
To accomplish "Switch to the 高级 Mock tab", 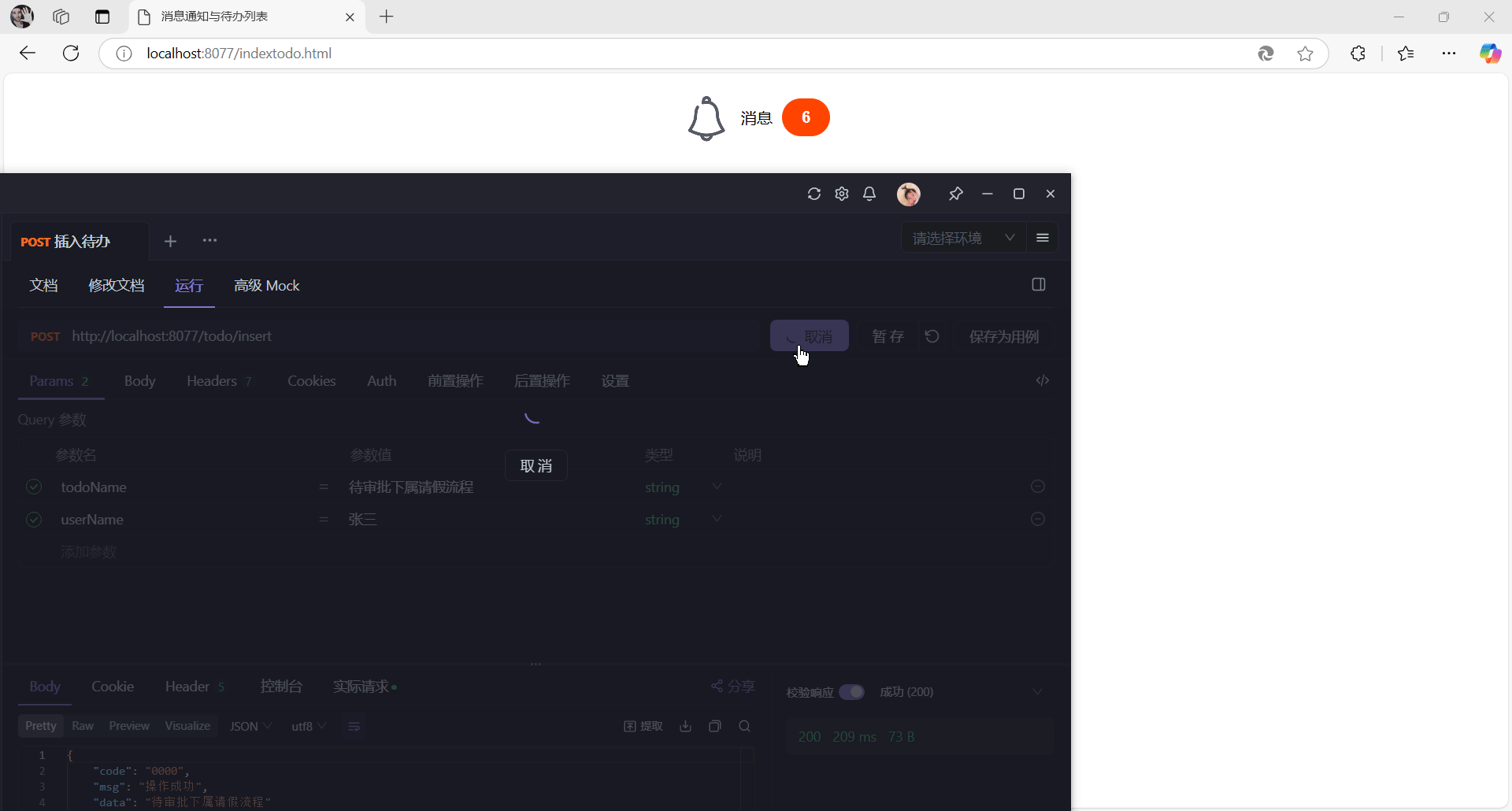I will tap(267, 286).
